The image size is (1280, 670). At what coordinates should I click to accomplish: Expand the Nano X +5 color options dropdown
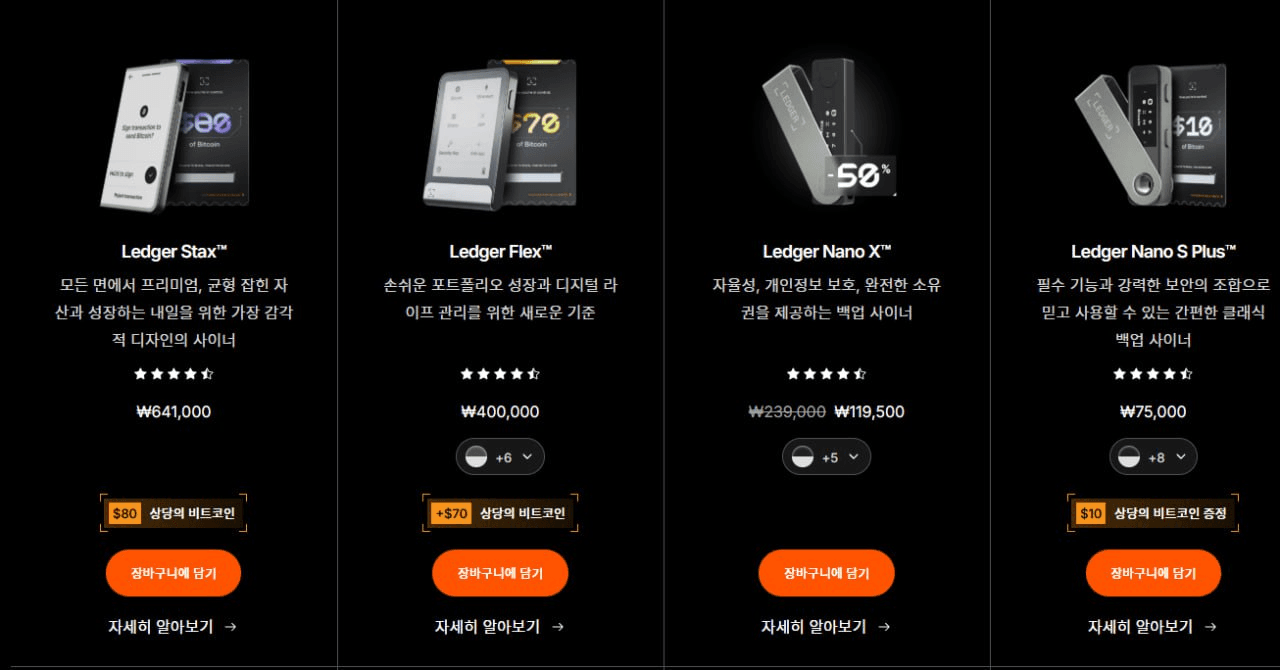tap(826, 457)
